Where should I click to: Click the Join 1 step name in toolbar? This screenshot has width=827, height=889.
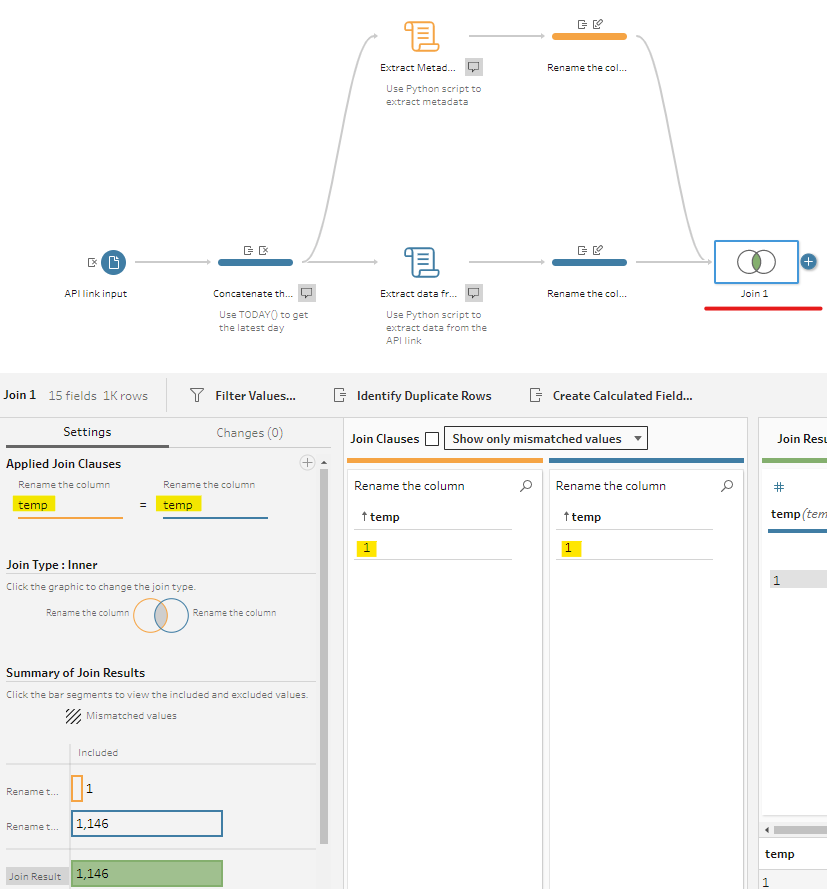pyautogui.click(x=20, y=395)
